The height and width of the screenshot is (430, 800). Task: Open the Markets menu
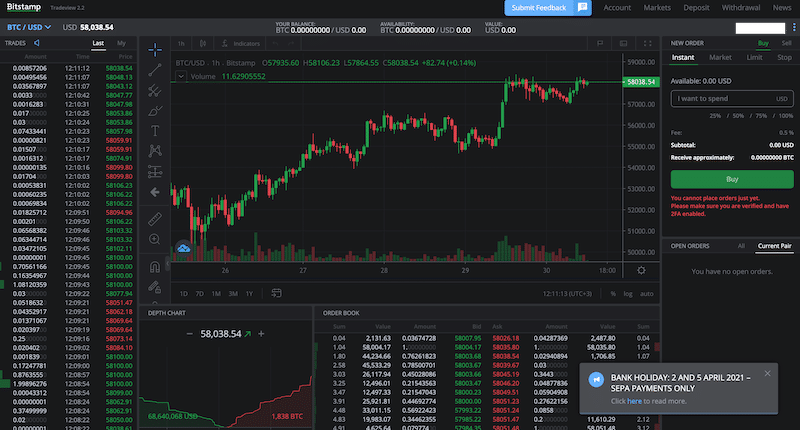point(657,8)
